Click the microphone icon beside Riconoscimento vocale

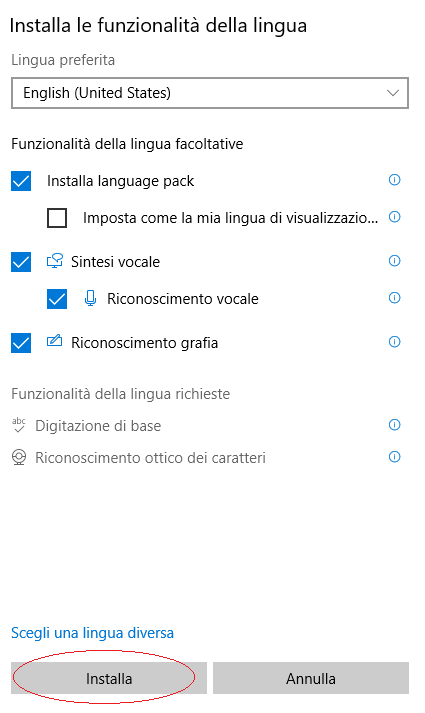[x=90, y=298]
